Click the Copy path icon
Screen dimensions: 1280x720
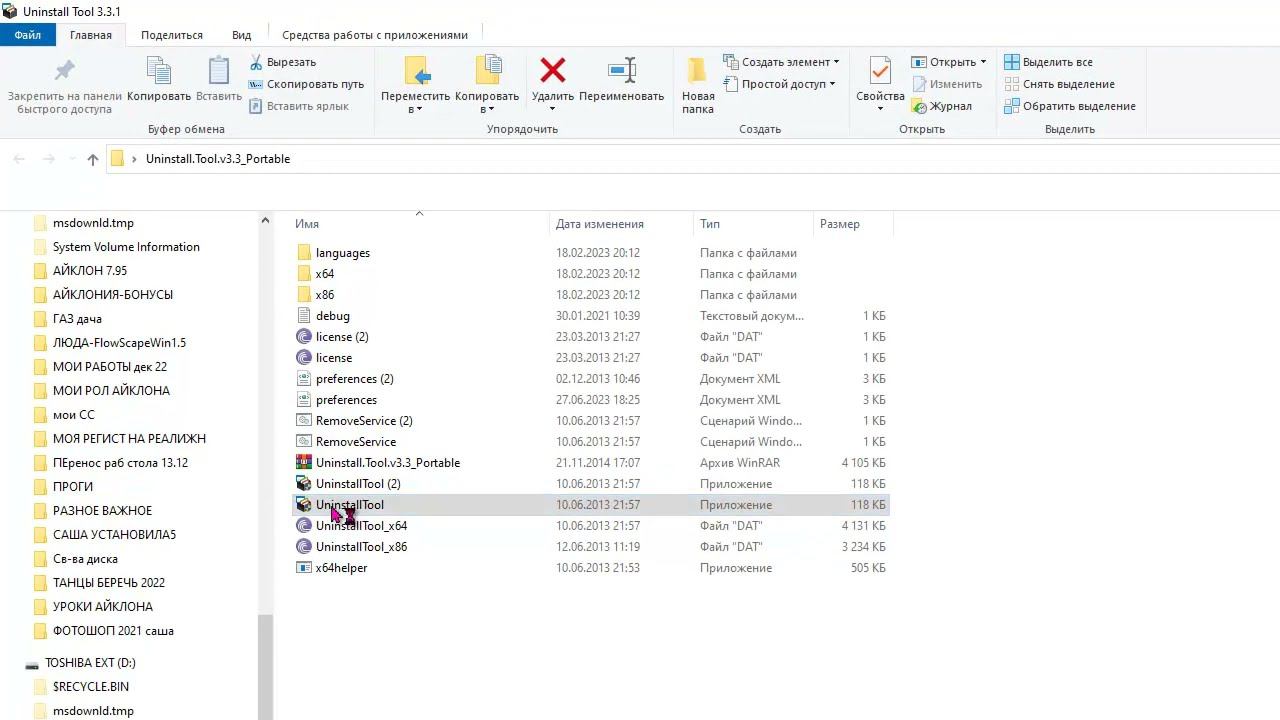[x=256, y=84]
